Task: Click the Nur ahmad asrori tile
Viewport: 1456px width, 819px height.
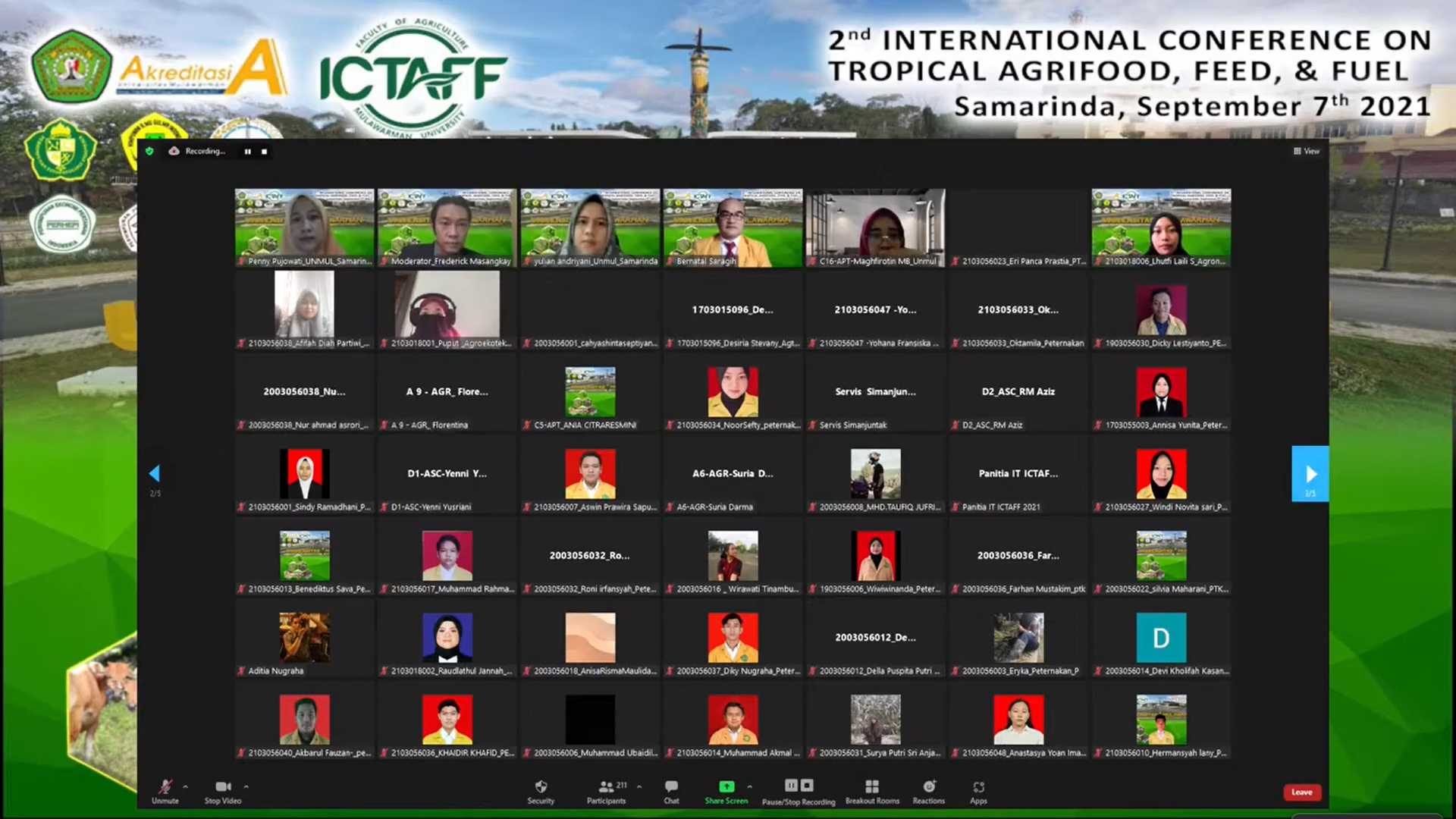Action: tap(304, 391)
